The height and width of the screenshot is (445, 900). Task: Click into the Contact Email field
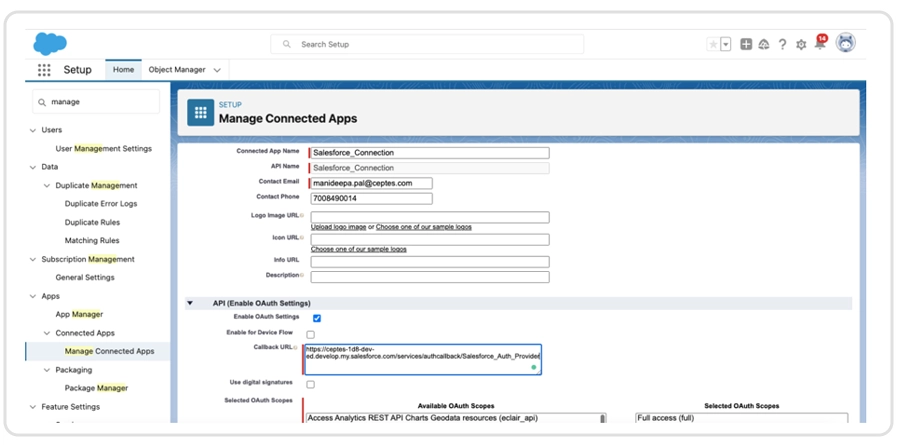click(372, 183)
